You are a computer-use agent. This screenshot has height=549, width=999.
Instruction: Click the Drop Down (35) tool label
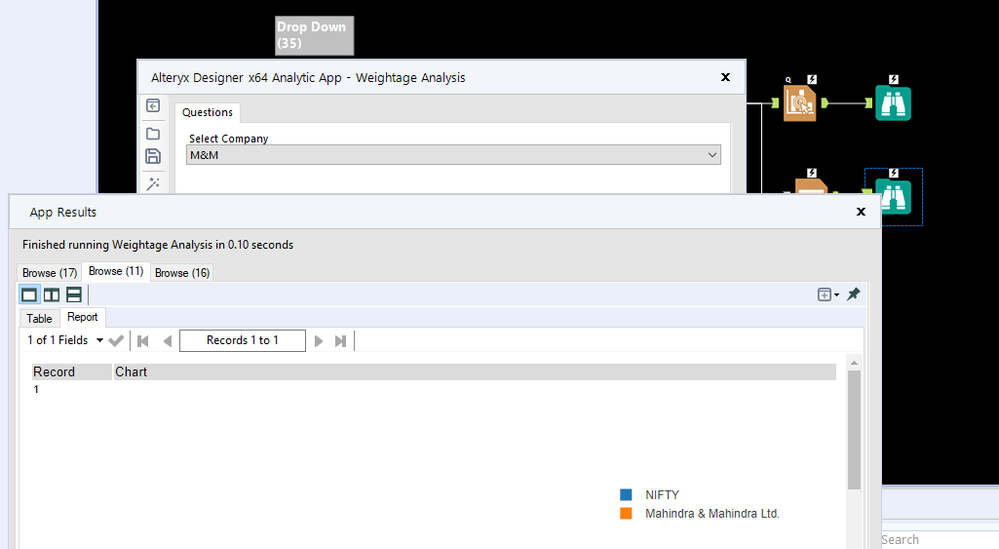click(314, 35)
